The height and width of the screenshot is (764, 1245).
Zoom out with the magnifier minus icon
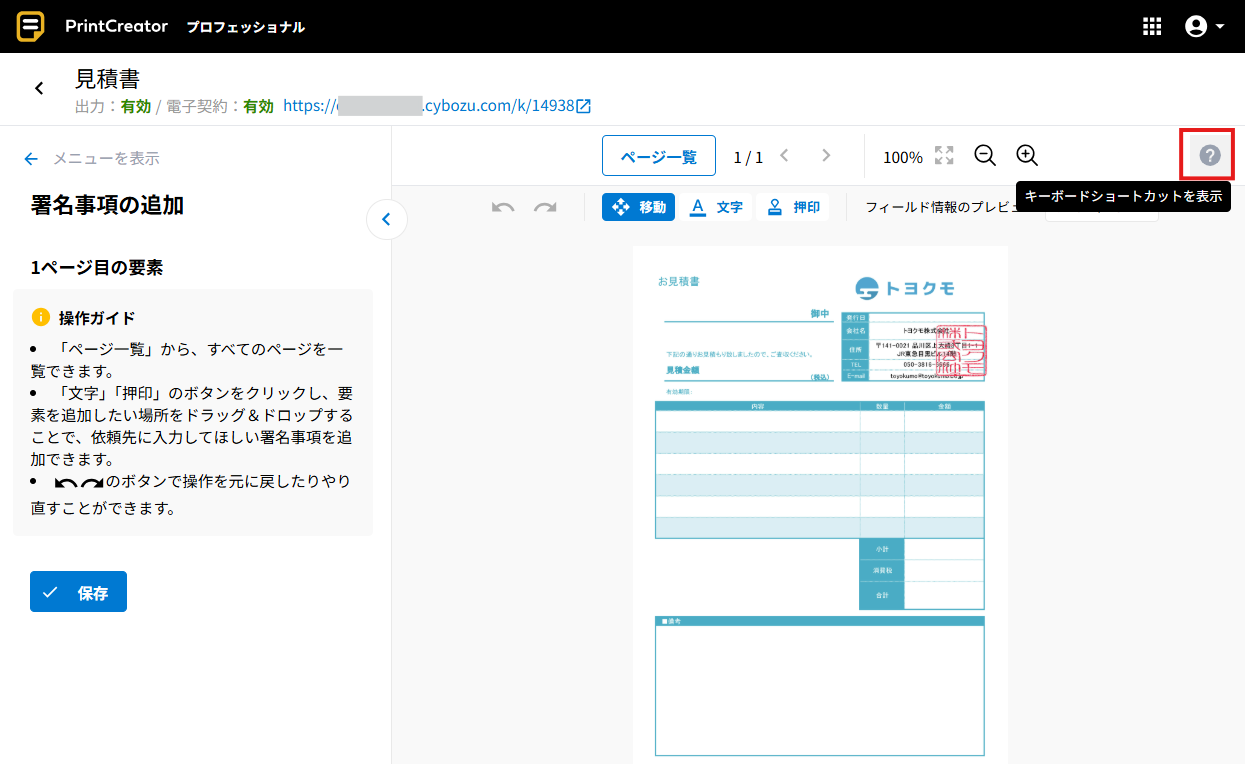point(985,156)
